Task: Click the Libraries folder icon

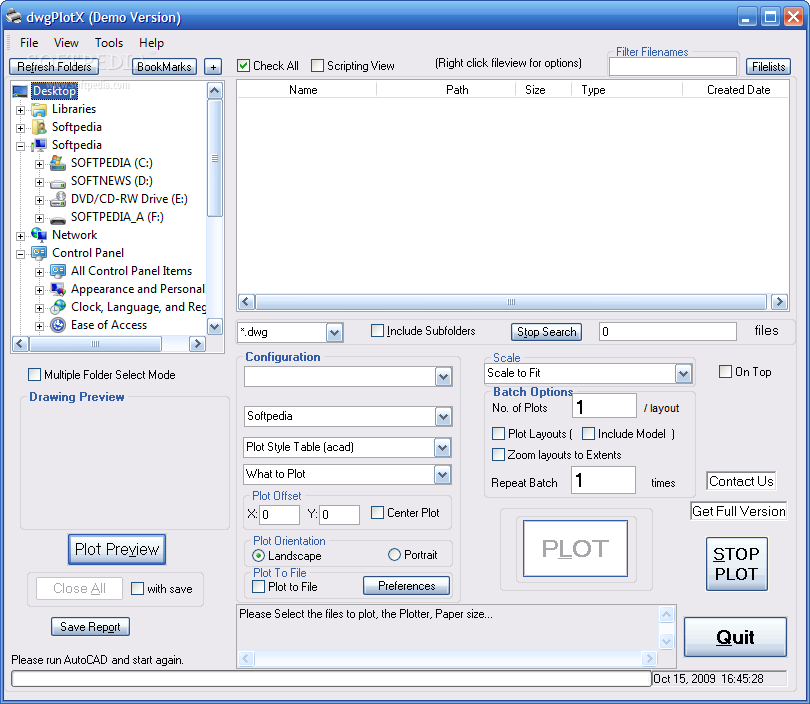Action: pos(39,109)
